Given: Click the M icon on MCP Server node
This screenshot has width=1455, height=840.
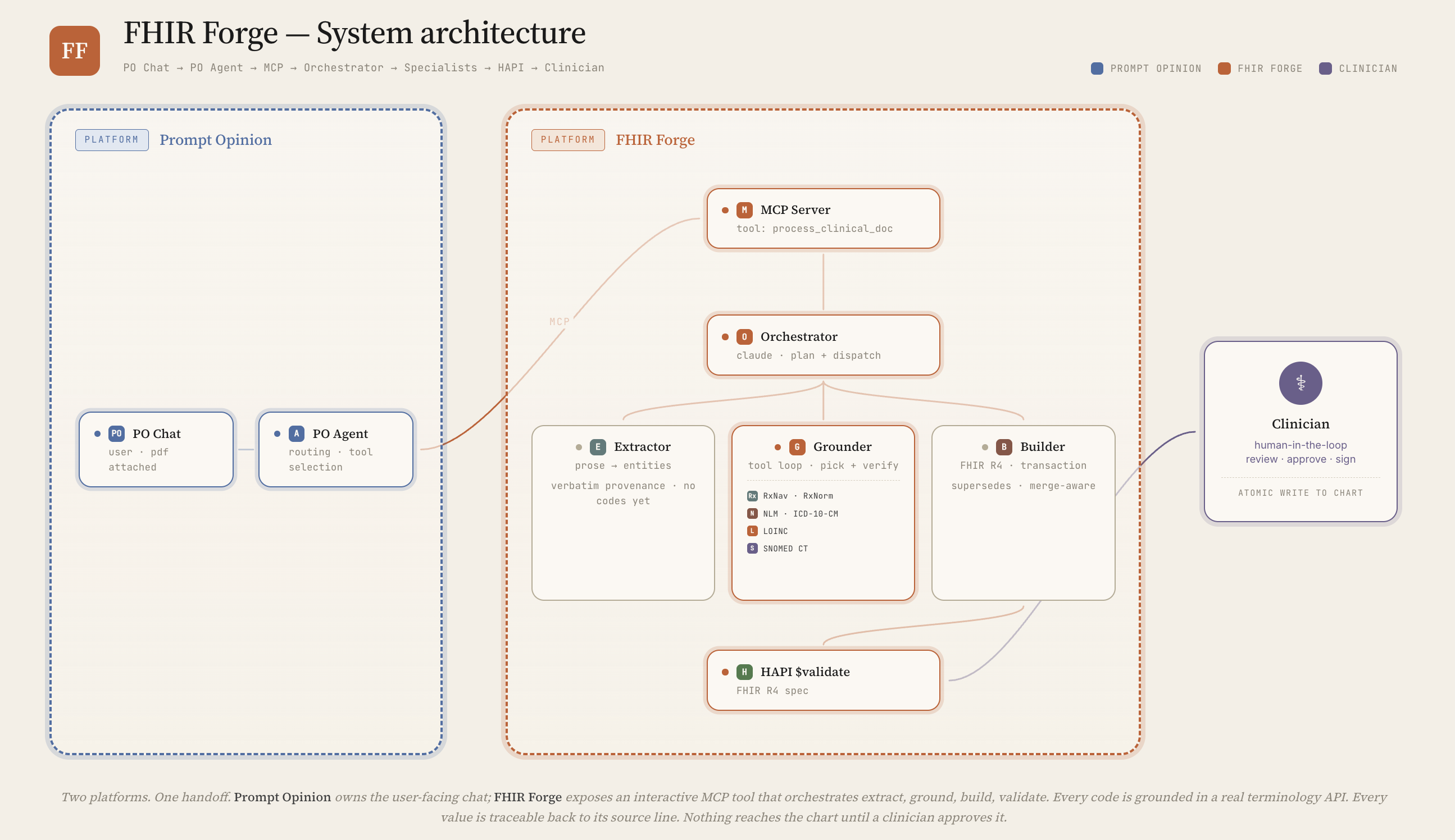Looking at the screenshot, I should click(744, 210).
